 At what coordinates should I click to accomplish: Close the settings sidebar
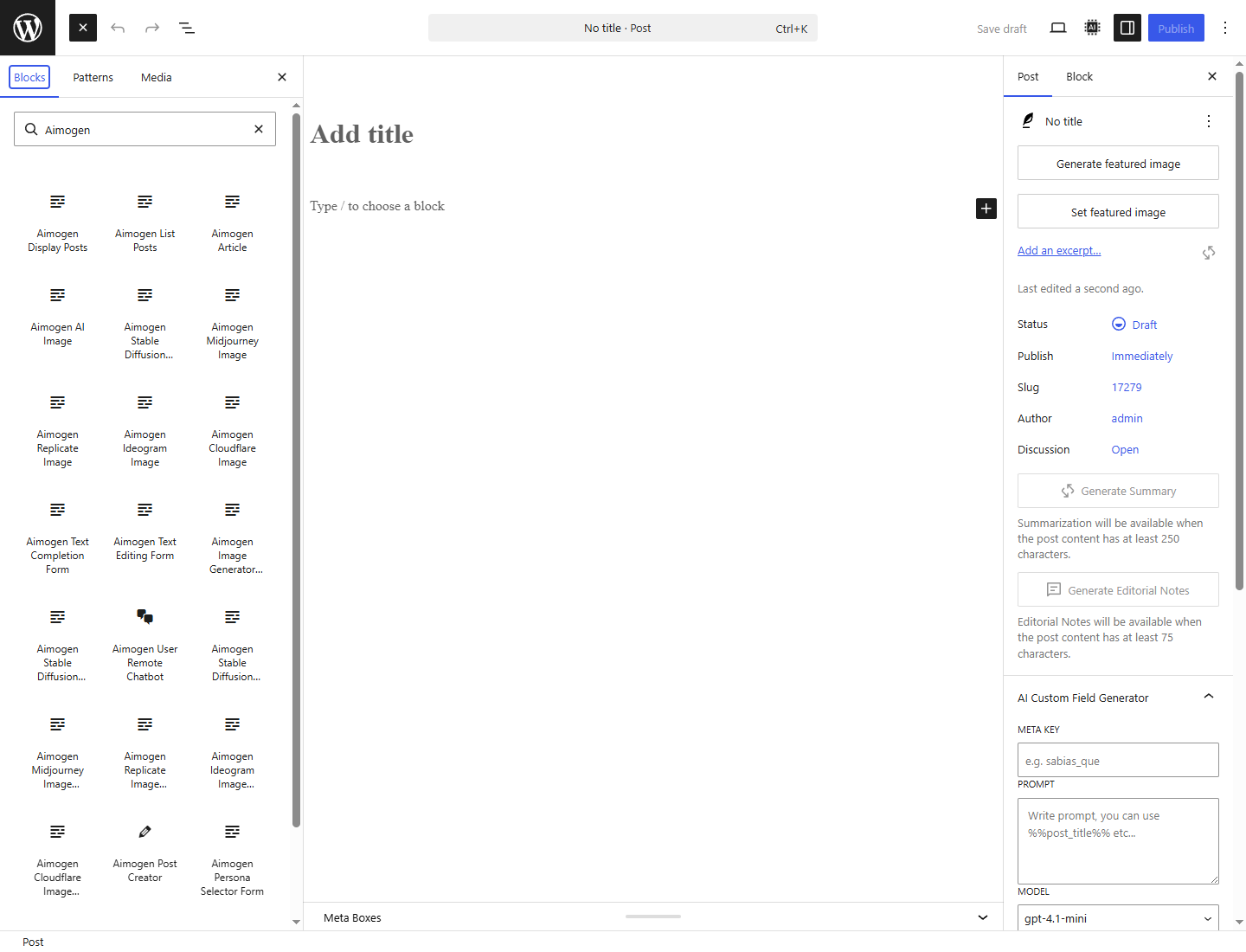coord(1212,76)
